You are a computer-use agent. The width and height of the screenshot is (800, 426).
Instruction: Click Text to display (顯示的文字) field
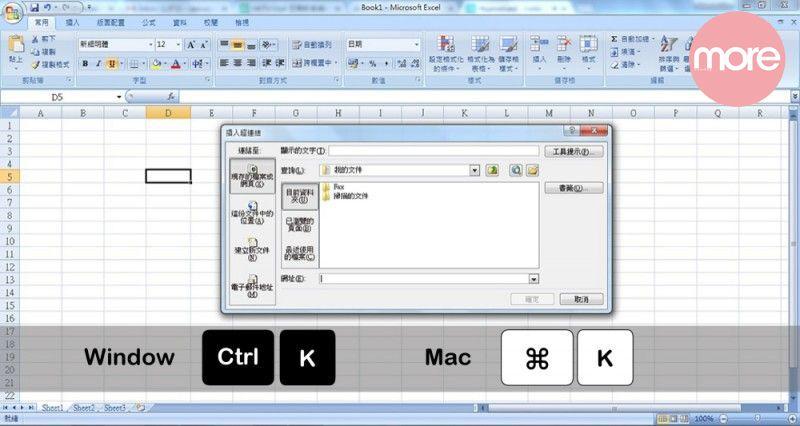pos(434,151)
